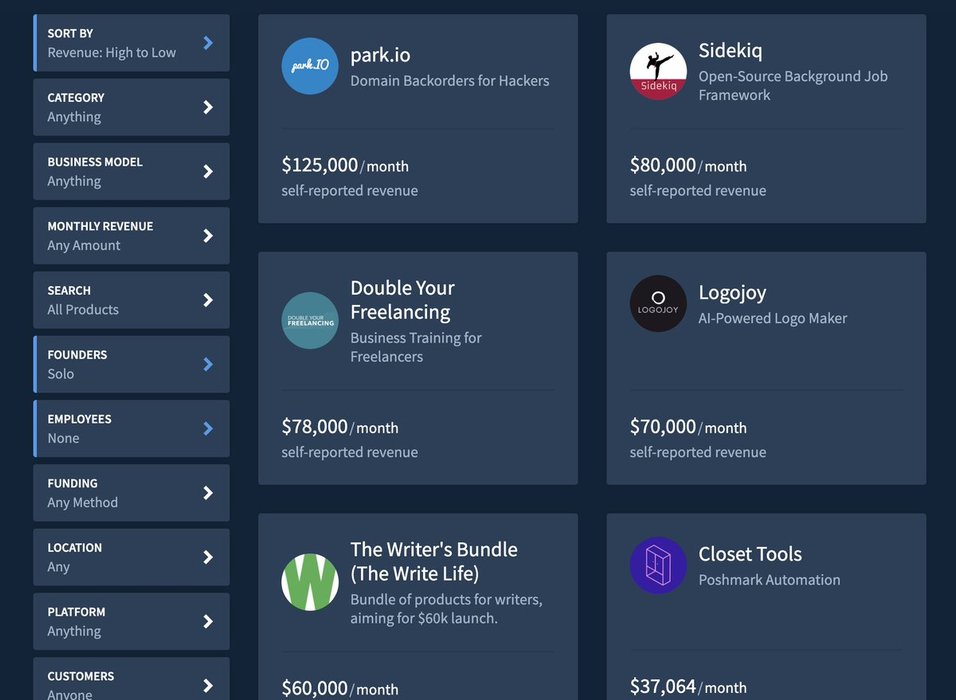Click the $125,000/month revenue figure

pos(345,165)
